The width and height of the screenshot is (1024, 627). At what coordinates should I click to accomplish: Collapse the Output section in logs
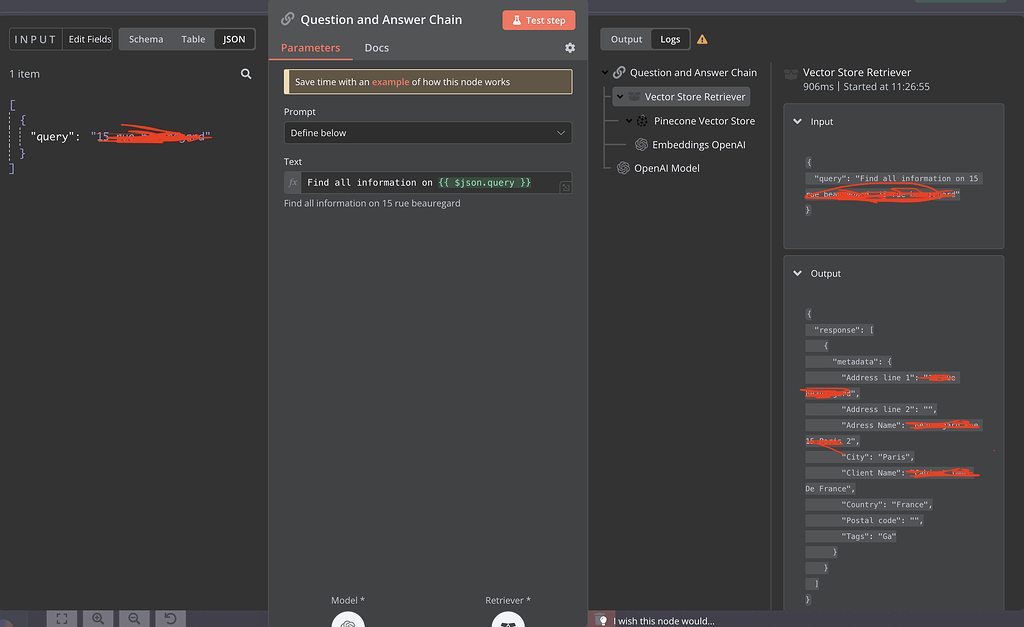(x=798, y=274)
